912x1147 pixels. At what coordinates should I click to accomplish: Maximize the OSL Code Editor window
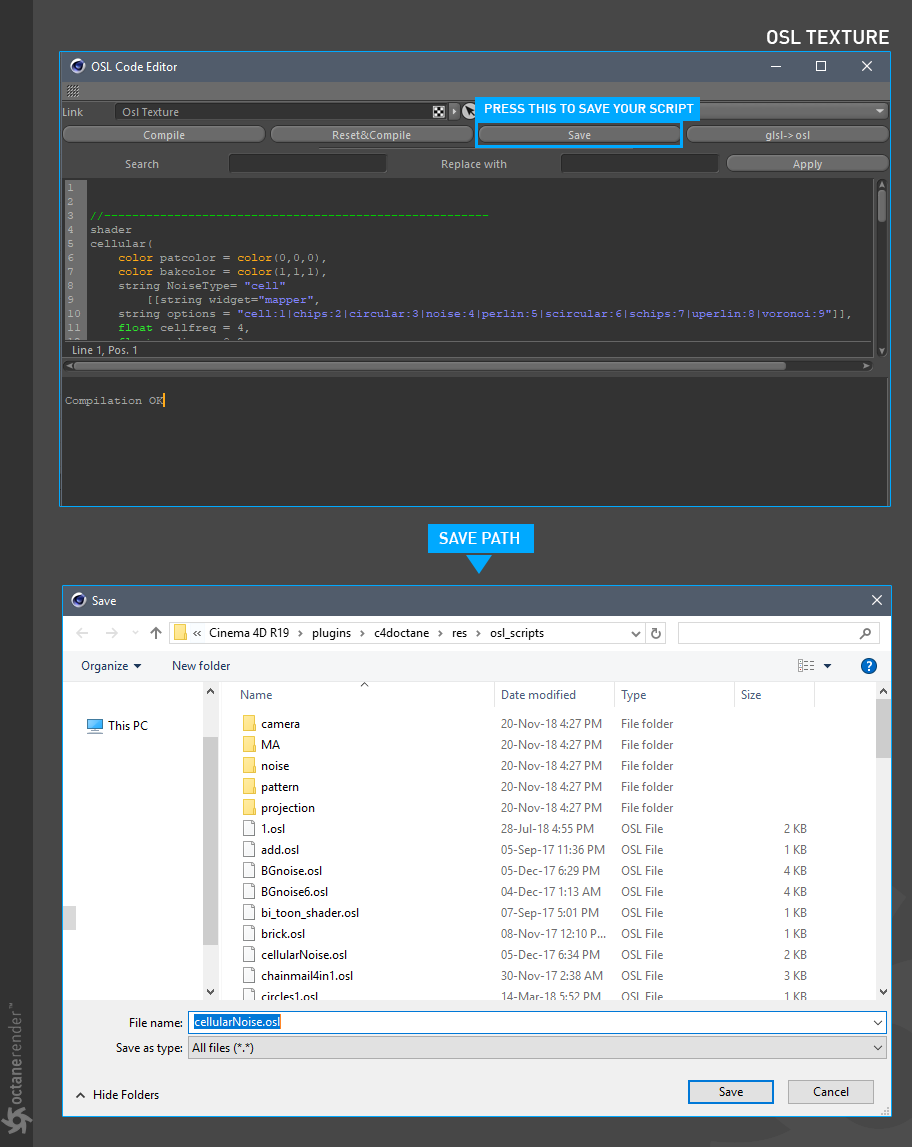821,67
